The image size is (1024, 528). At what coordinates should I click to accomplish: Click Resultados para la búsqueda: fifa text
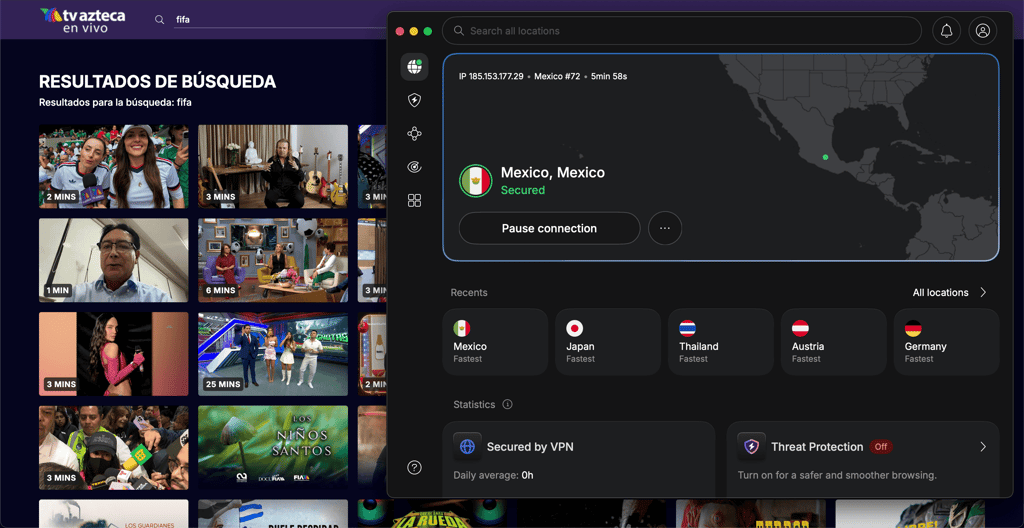pyautogui.click(x=115, y=103)
